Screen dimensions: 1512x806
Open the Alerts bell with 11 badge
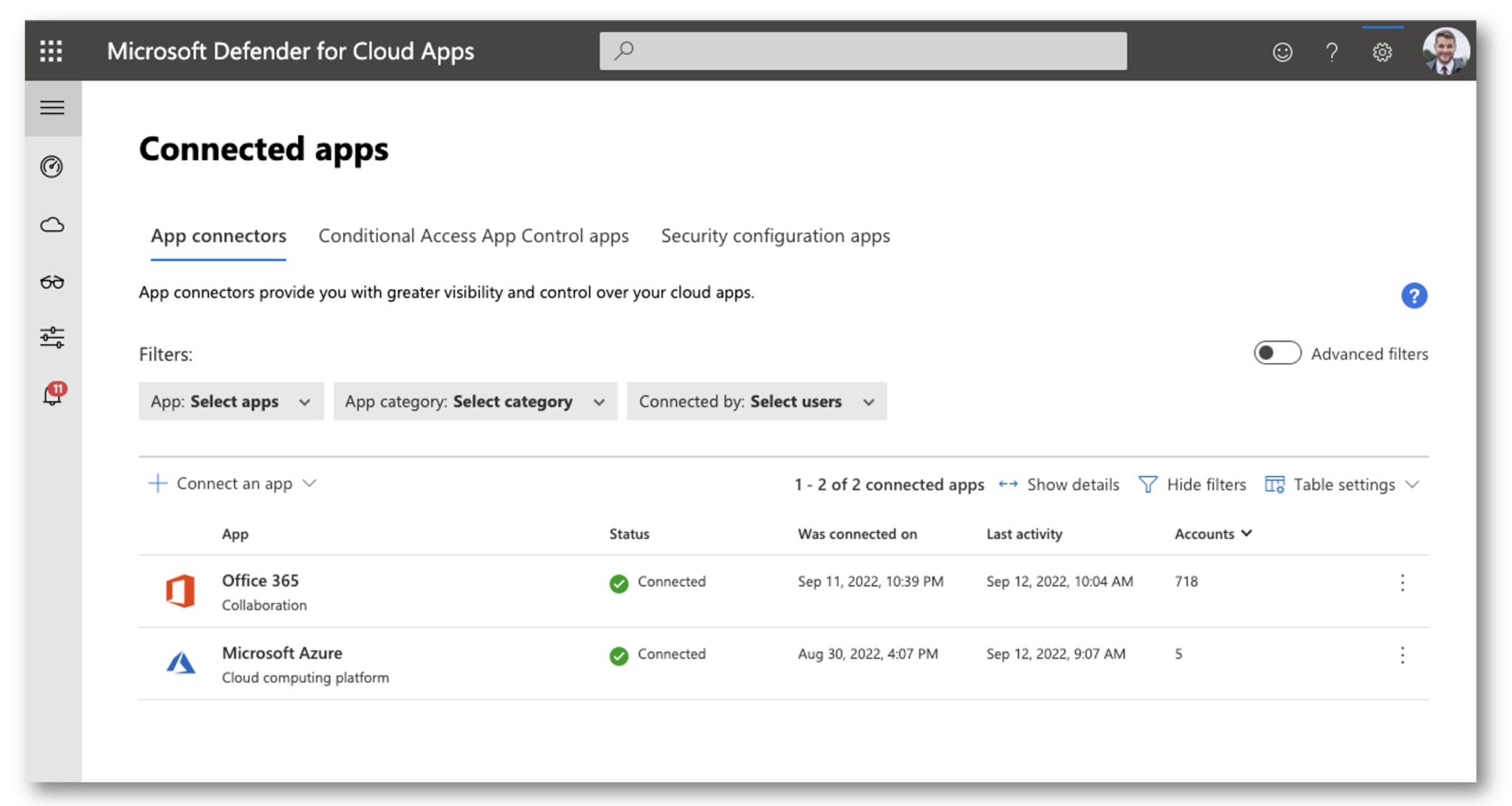coord(53,394)
